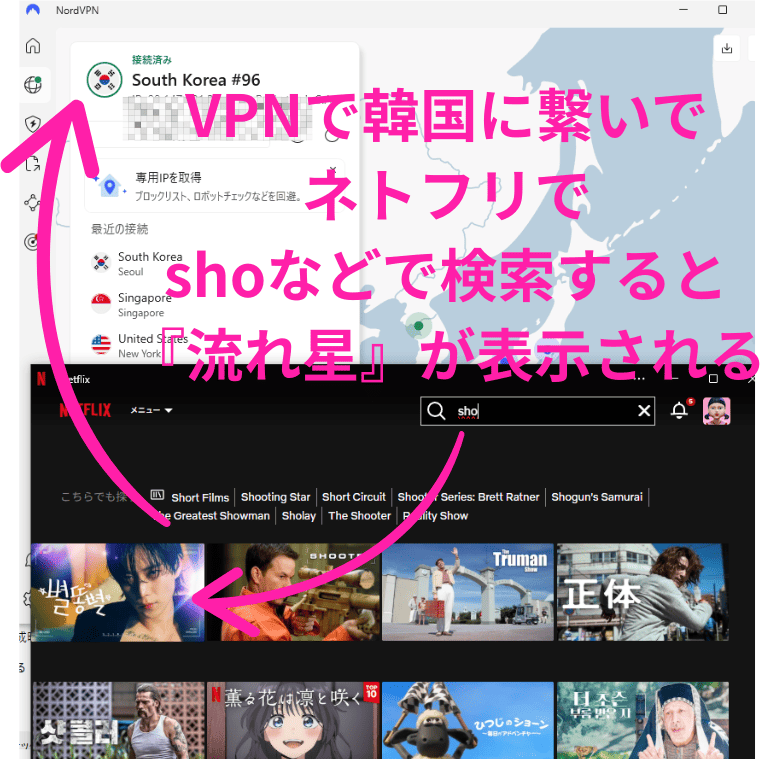
Task: Click the Greatest Showman suggestion link
Action: point(212,516)
